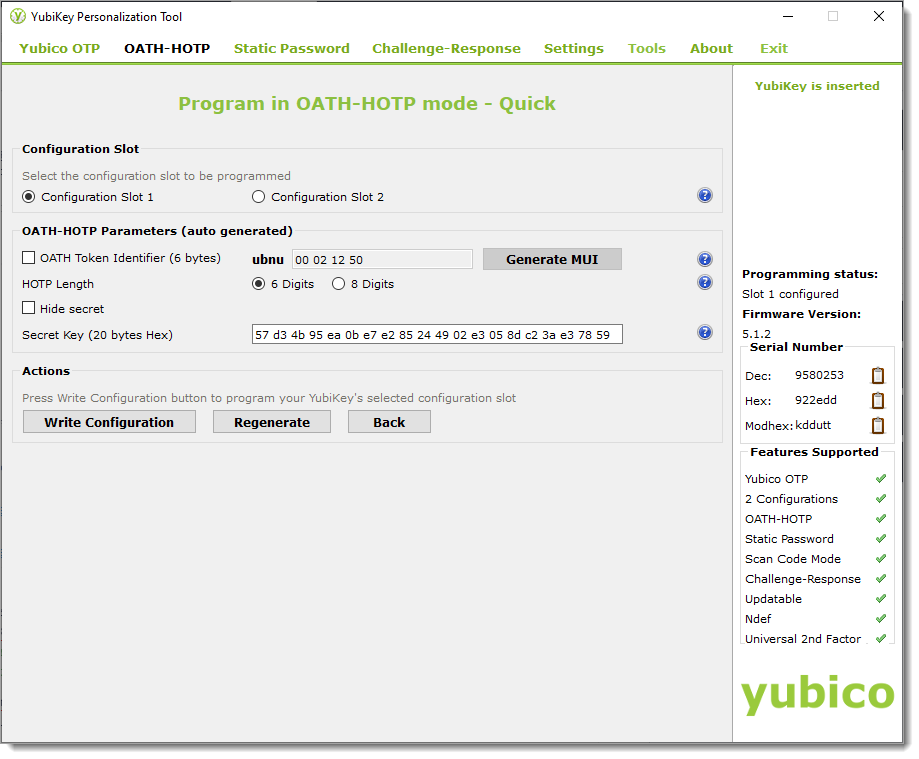Click the YubiKey icon in the title bar
The width and height of the screenshot is (919, 759).
pos(20,16)
